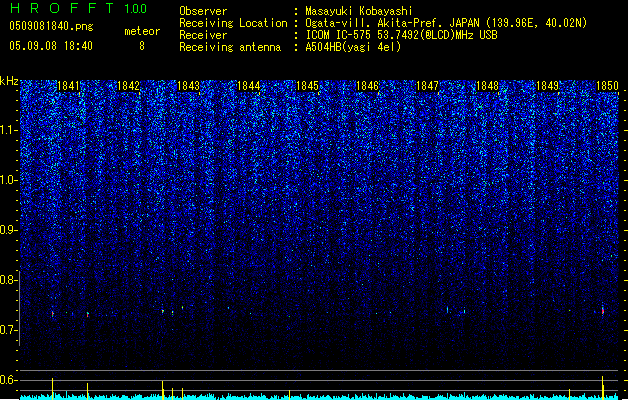Click the date stamp 05.09.08 18:40

(x=51, y=46)
